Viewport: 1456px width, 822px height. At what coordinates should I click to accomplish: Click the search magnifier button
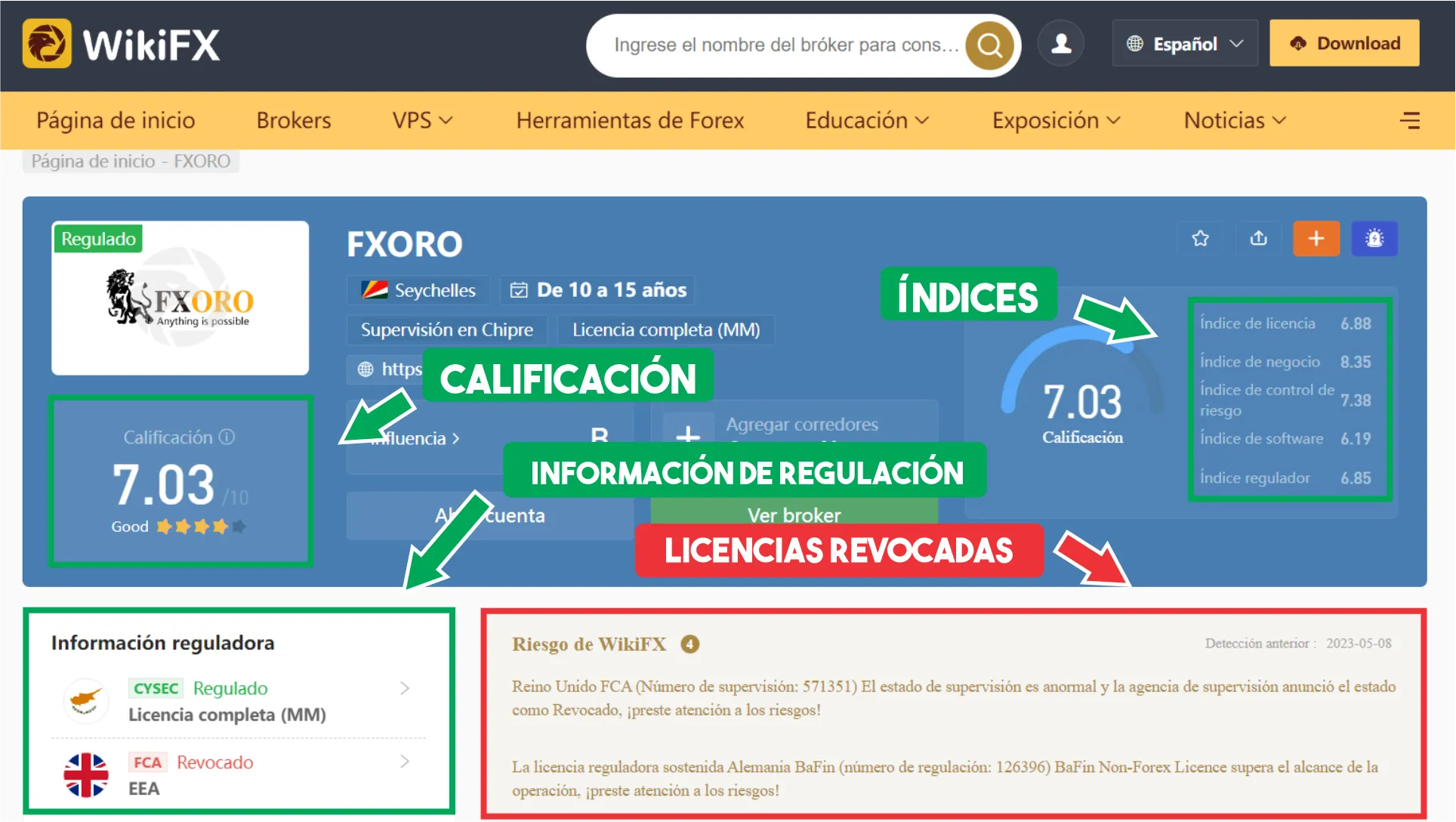(x=989, y=45)
